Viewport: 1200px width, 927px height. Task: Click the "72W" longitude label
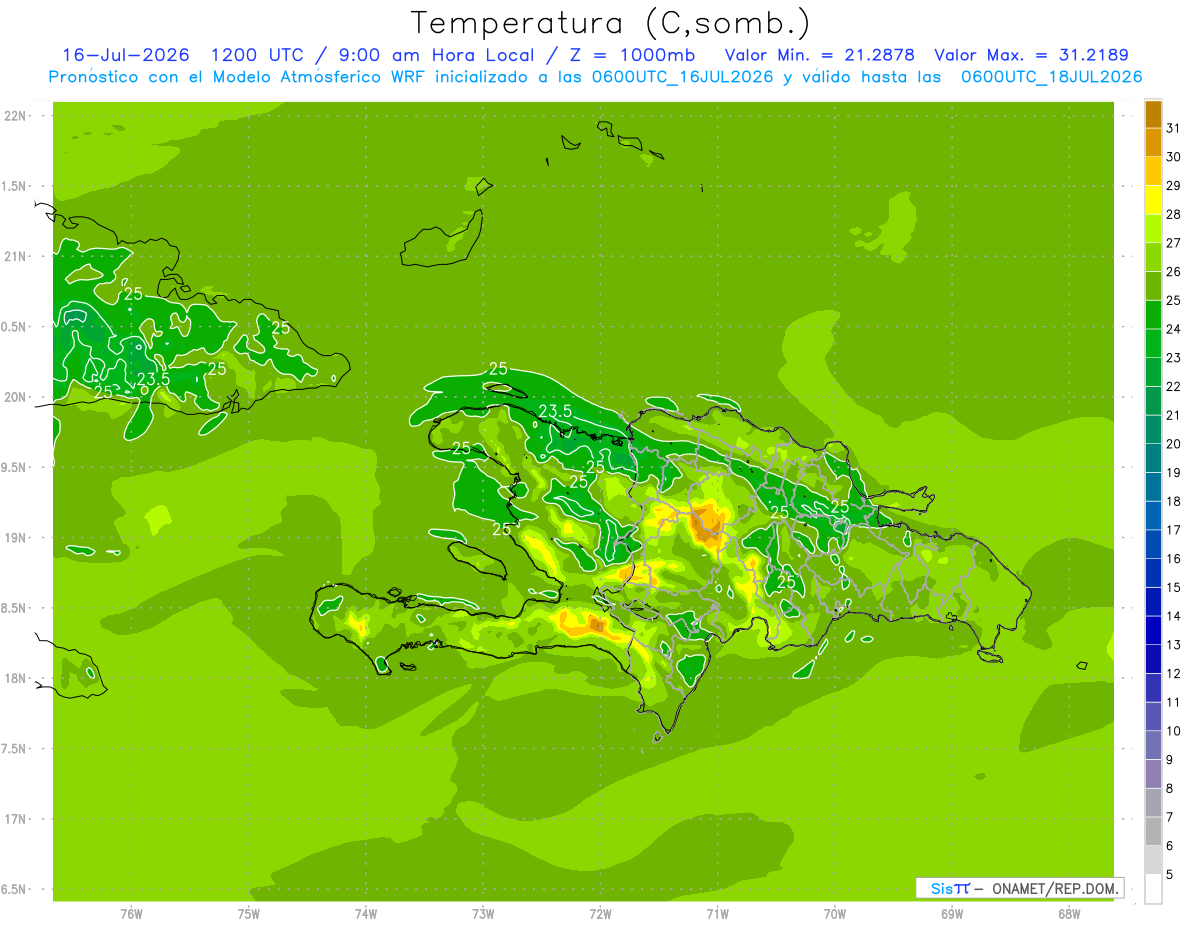[x=600, y=913]
